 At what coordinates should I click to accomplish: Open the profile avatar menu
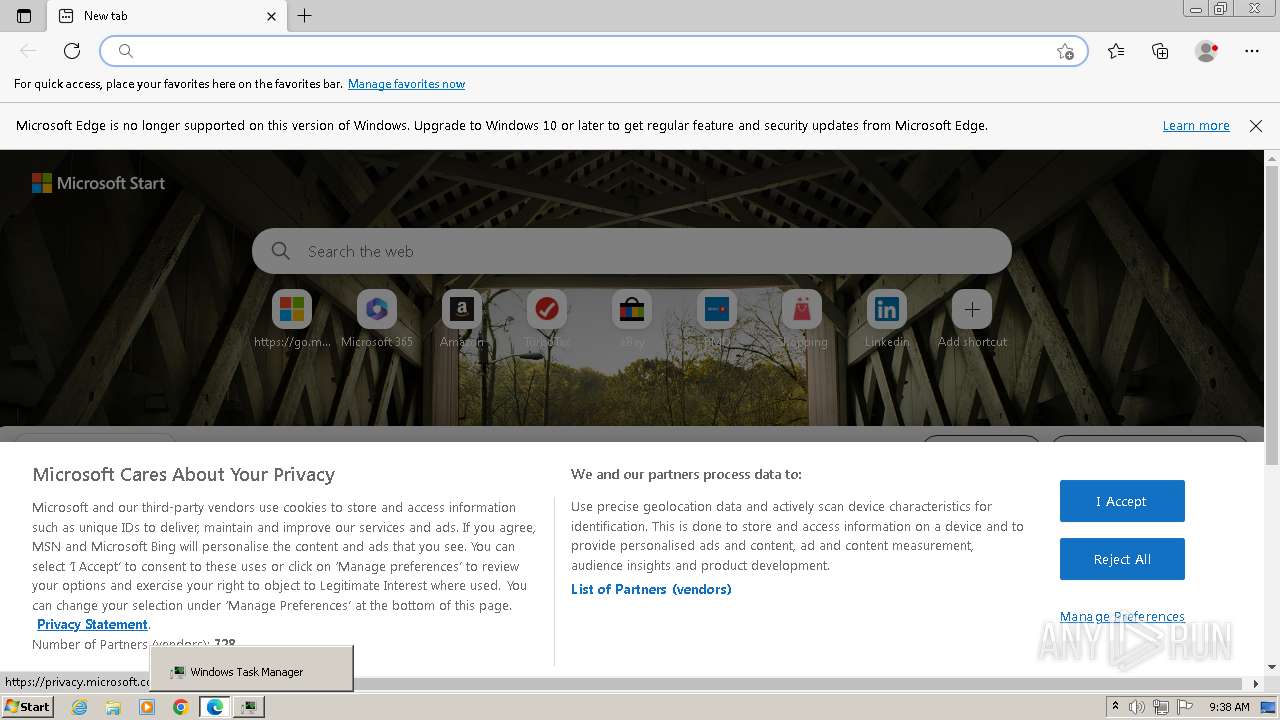point(1207,51)
